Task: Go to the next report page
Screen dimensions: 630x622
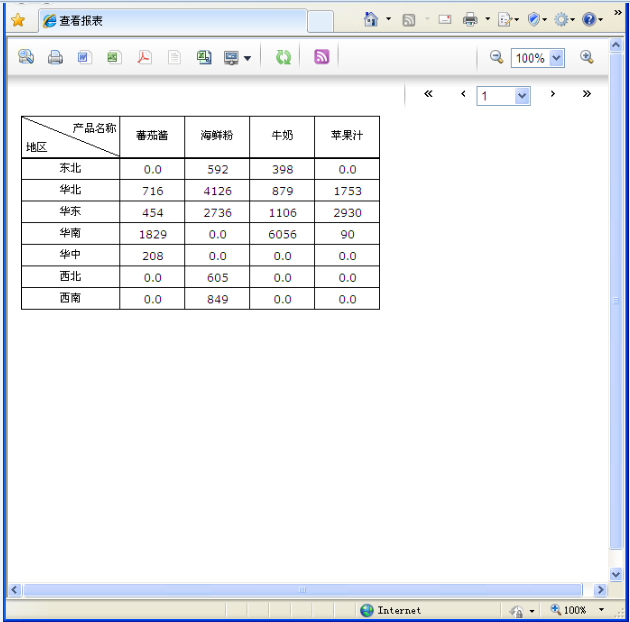Action: point(553,94)
